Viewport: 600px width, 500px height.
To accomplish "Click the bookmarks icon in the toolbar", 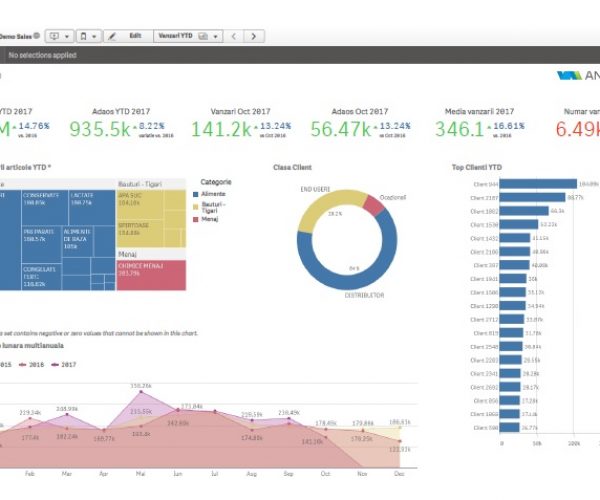I will click(86, 36).
